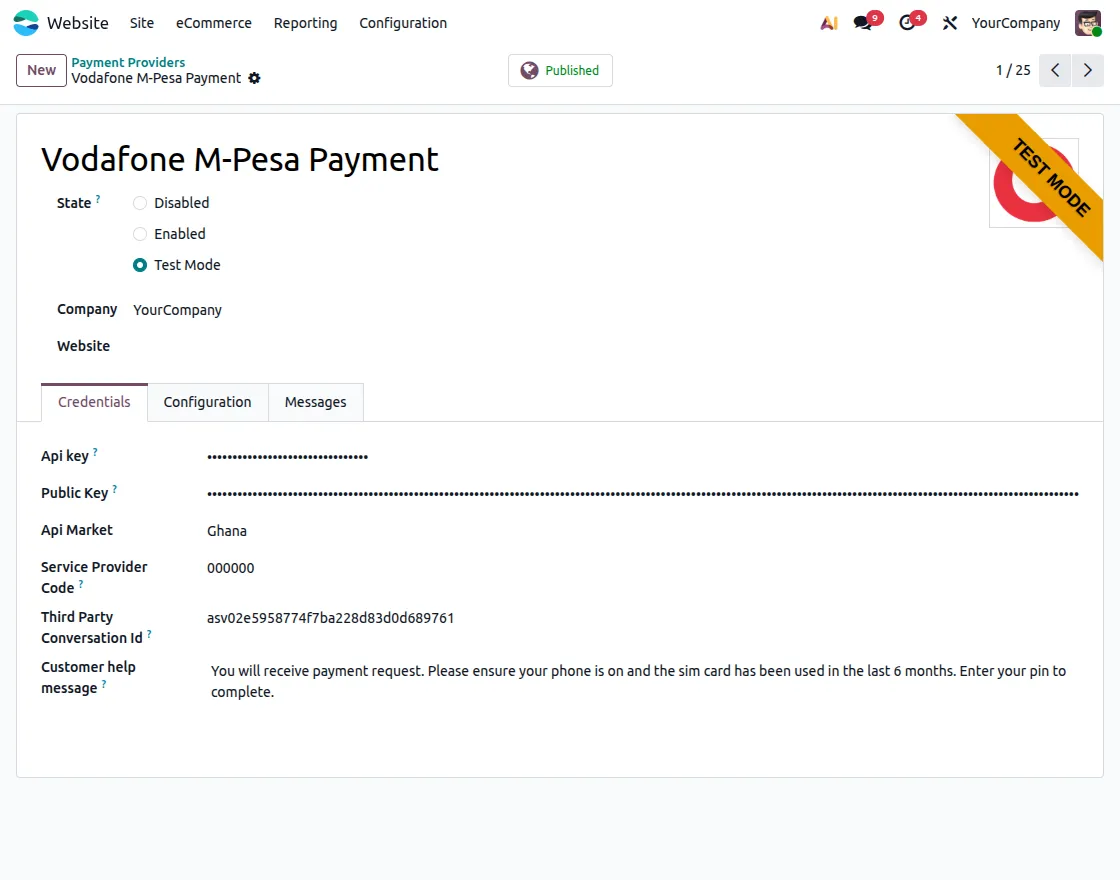Open the AI assistant icon
The height and width of the screenshot is (880, 1120).
[829, 23]
